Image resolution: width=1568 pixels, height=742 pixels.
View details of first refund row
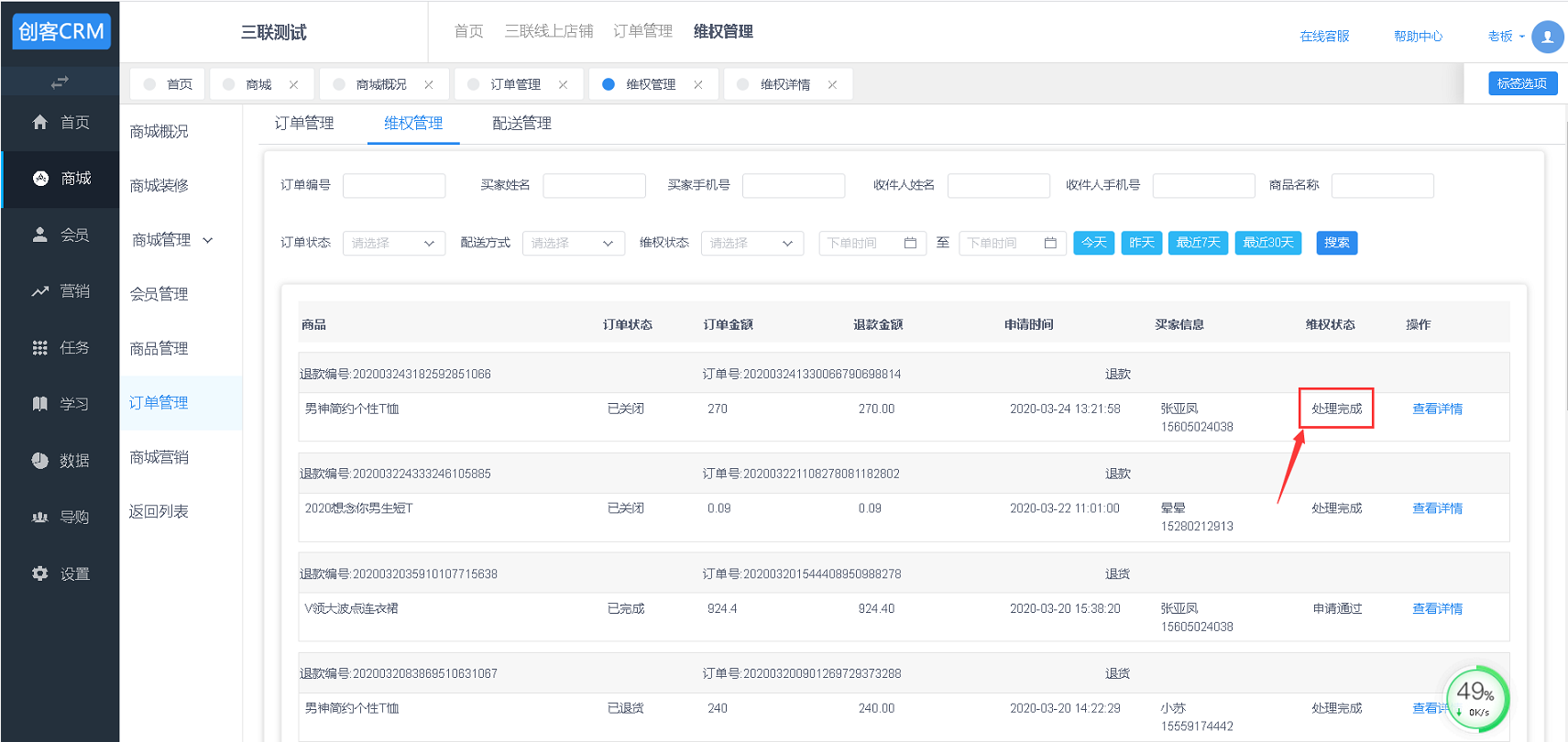point(1436,409)
